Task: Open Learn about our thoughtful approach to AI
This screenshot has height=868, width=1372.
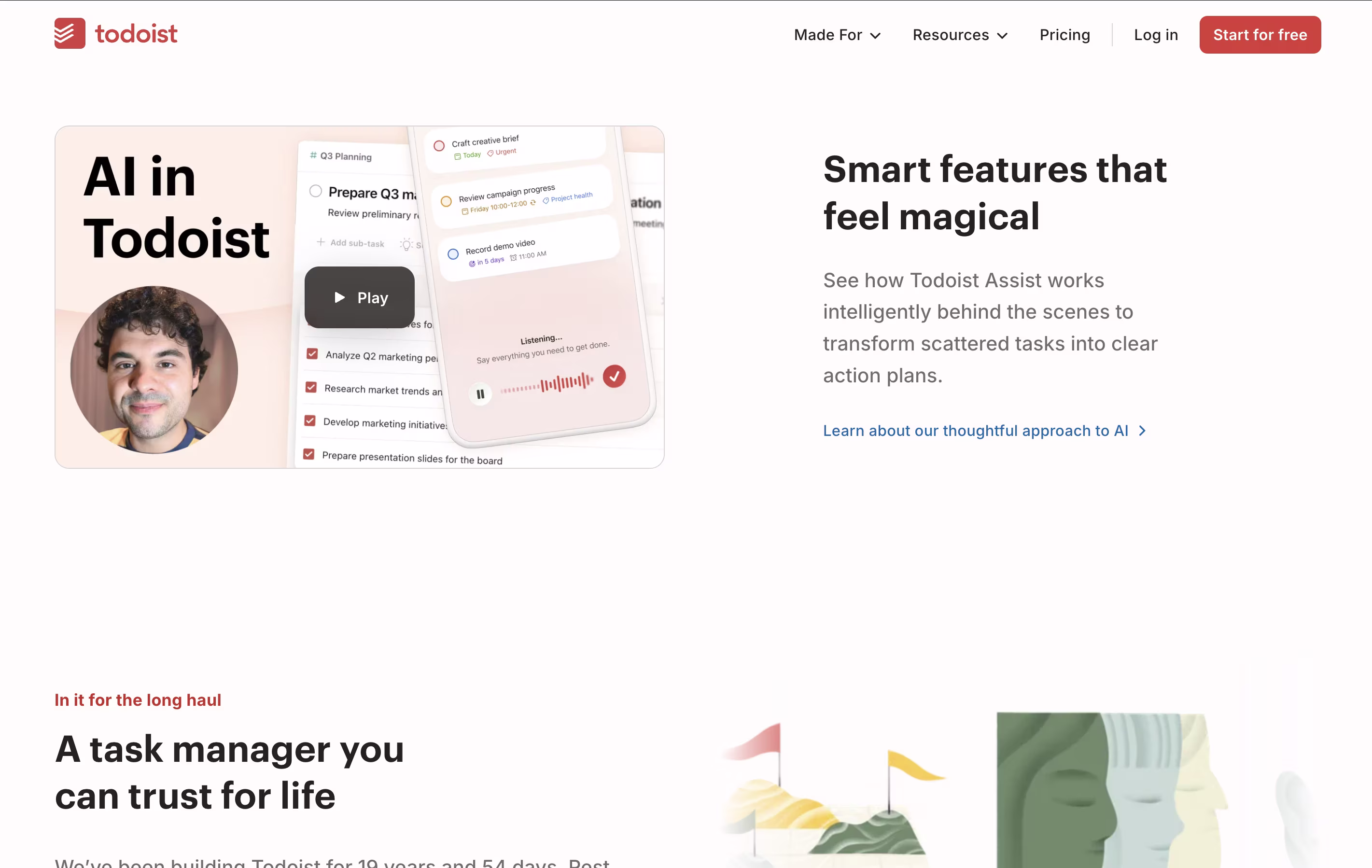Action: pyautogui.click(x=984, y=430)
